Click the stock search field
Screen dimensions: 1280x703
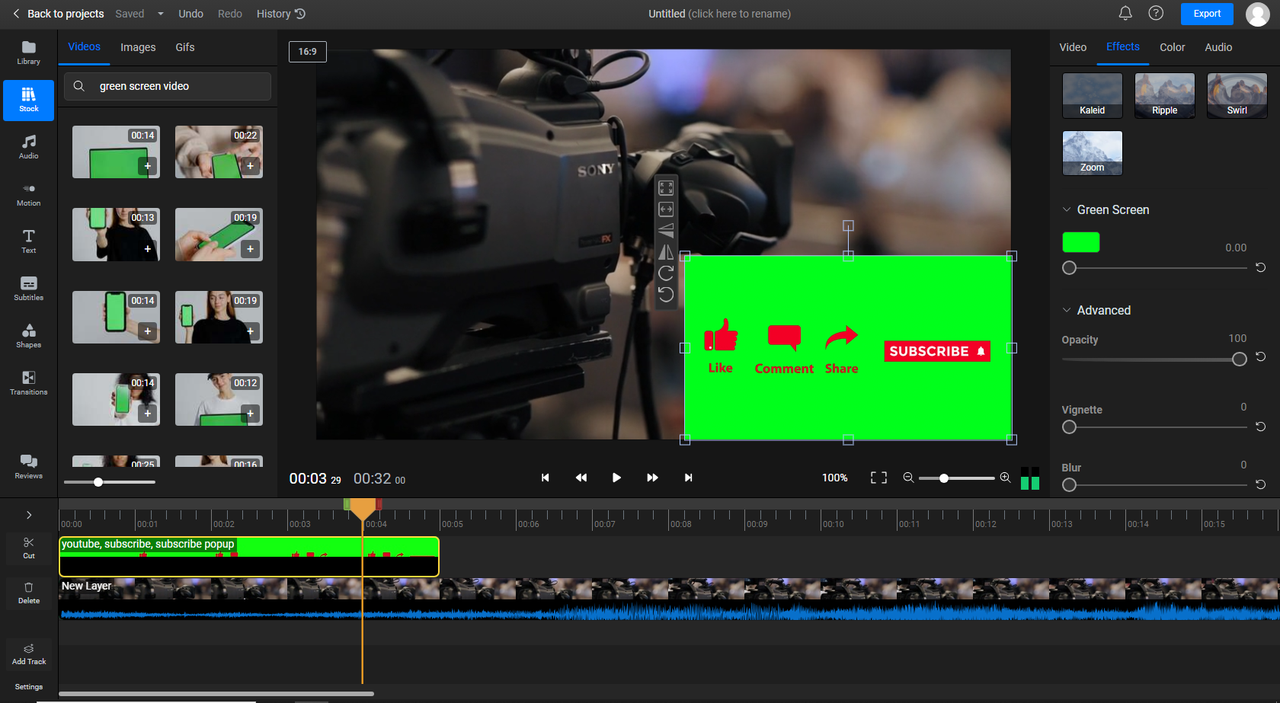tap(167, 86)
